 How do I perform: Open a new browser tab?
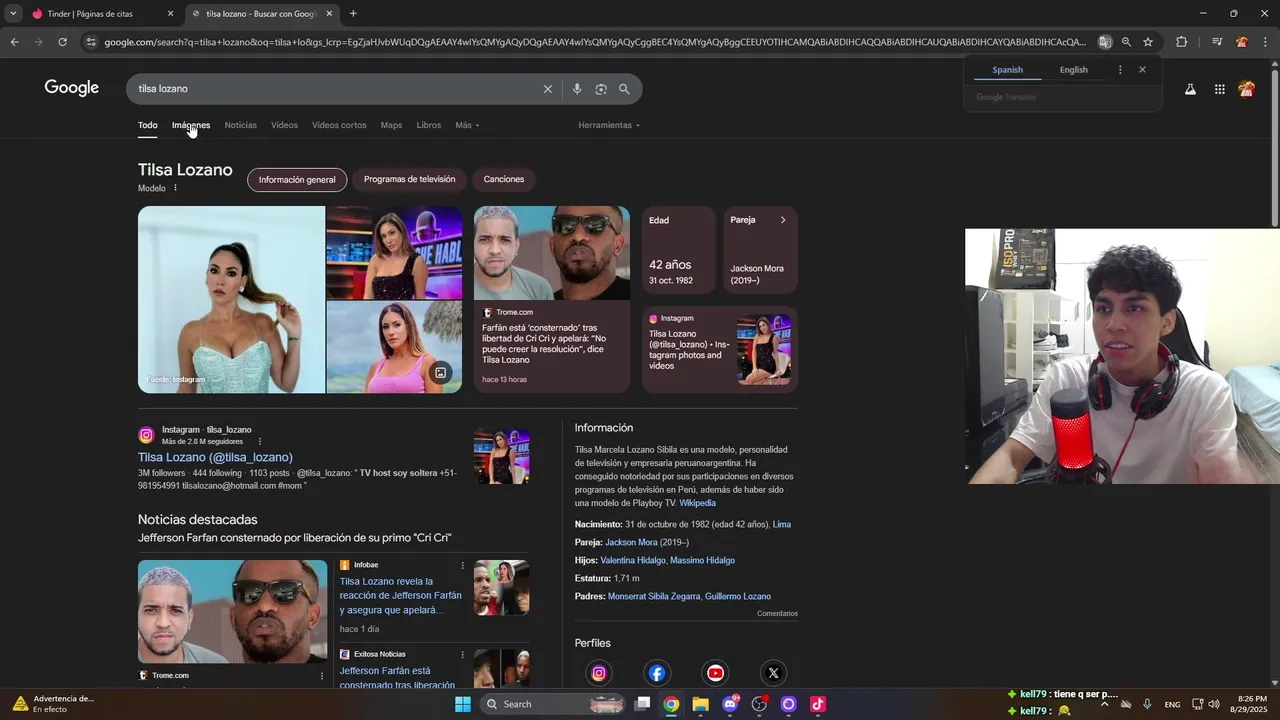[x=353, y=14]
